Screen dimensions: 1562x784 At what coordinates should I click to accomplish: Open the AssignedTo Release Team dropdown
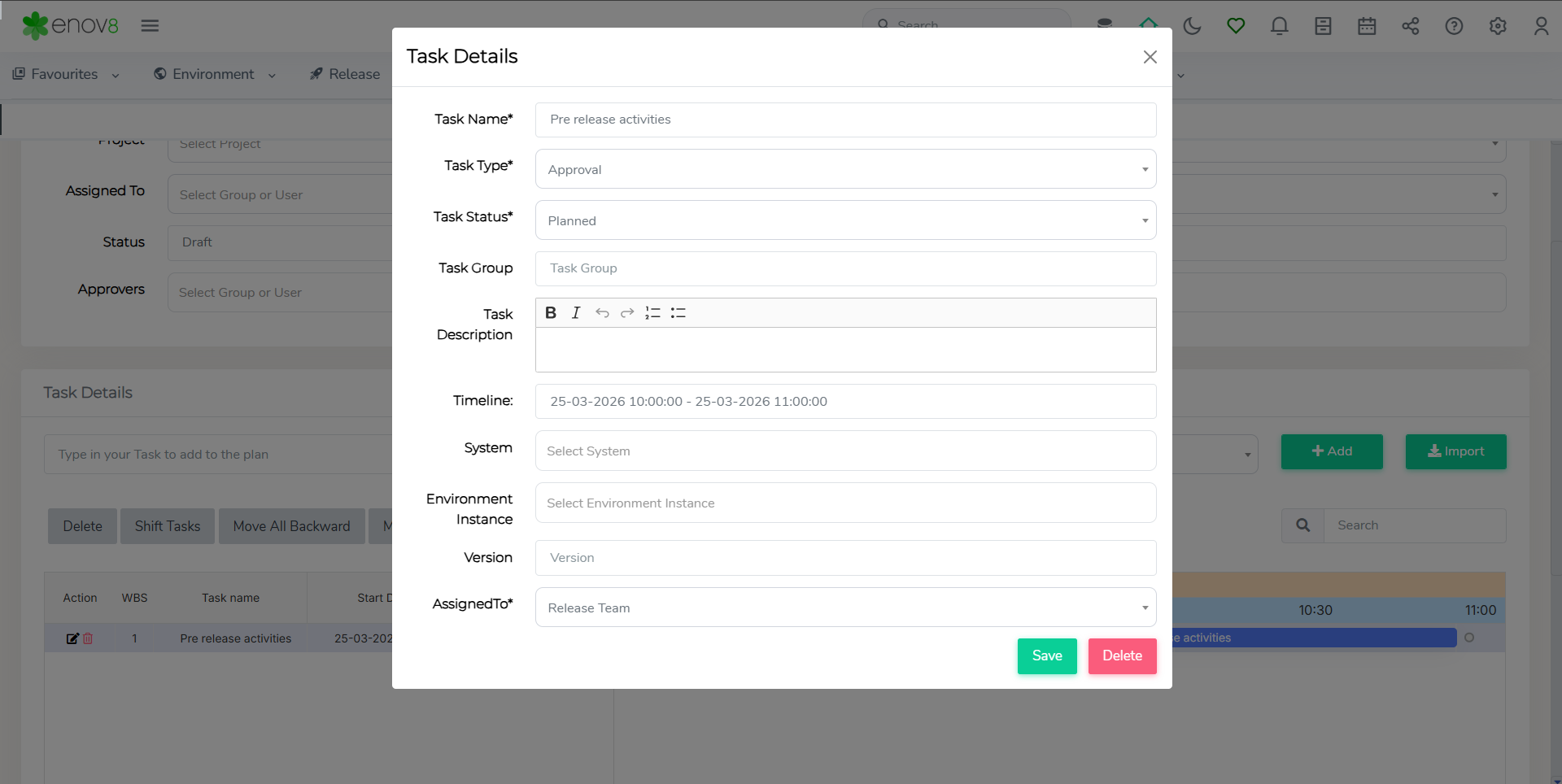click(x=845, y=608)
